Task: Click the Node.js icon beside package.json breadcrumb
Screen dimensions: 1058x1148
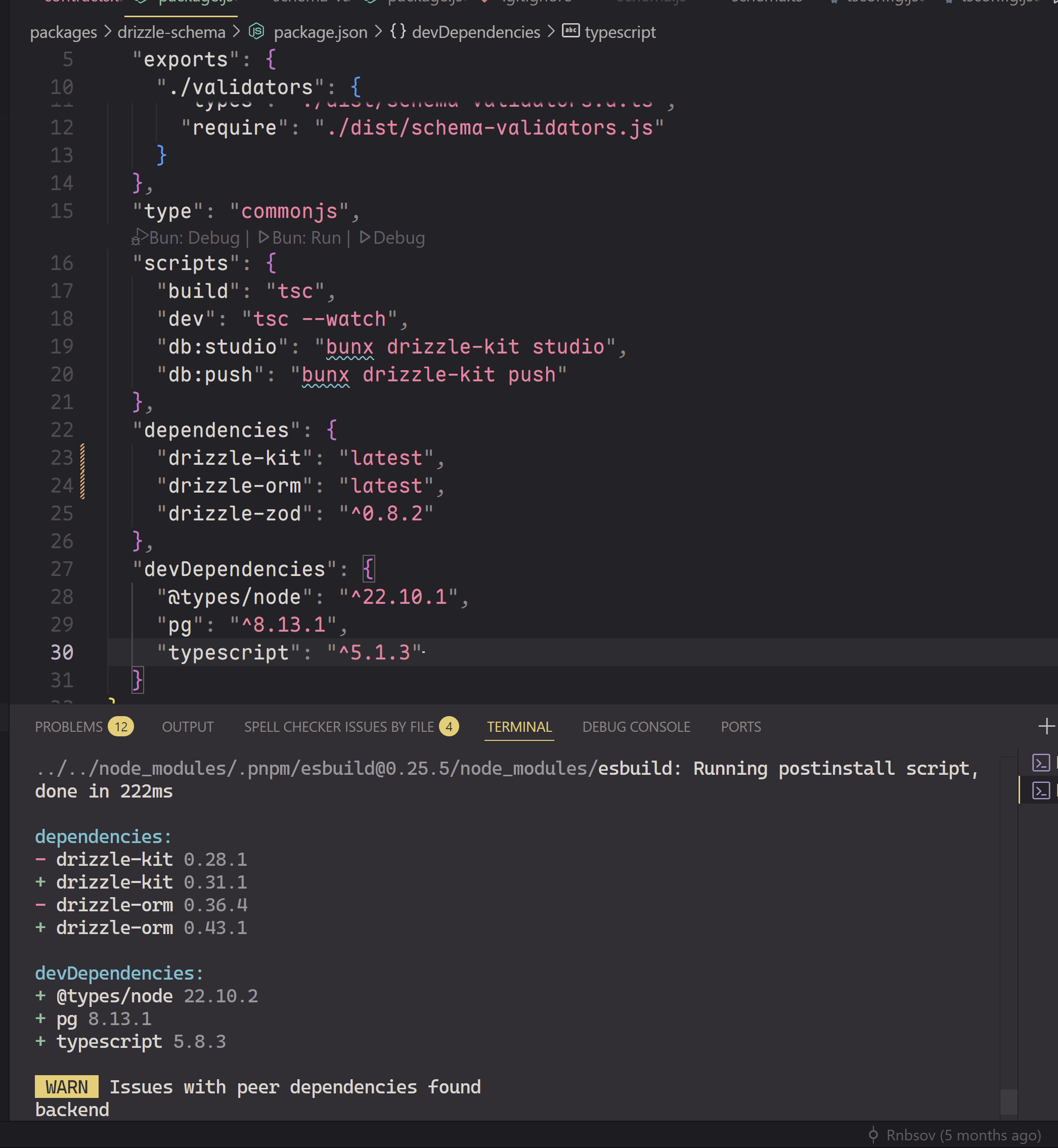Action: (256, 31)
